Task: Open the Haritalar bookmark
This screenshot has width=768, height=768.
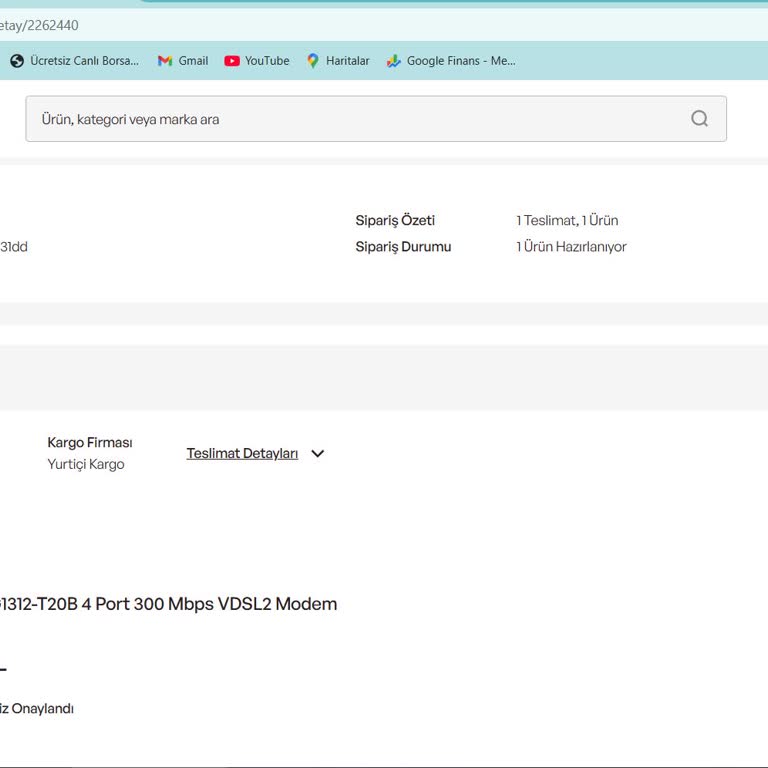Action: (338, 61)
